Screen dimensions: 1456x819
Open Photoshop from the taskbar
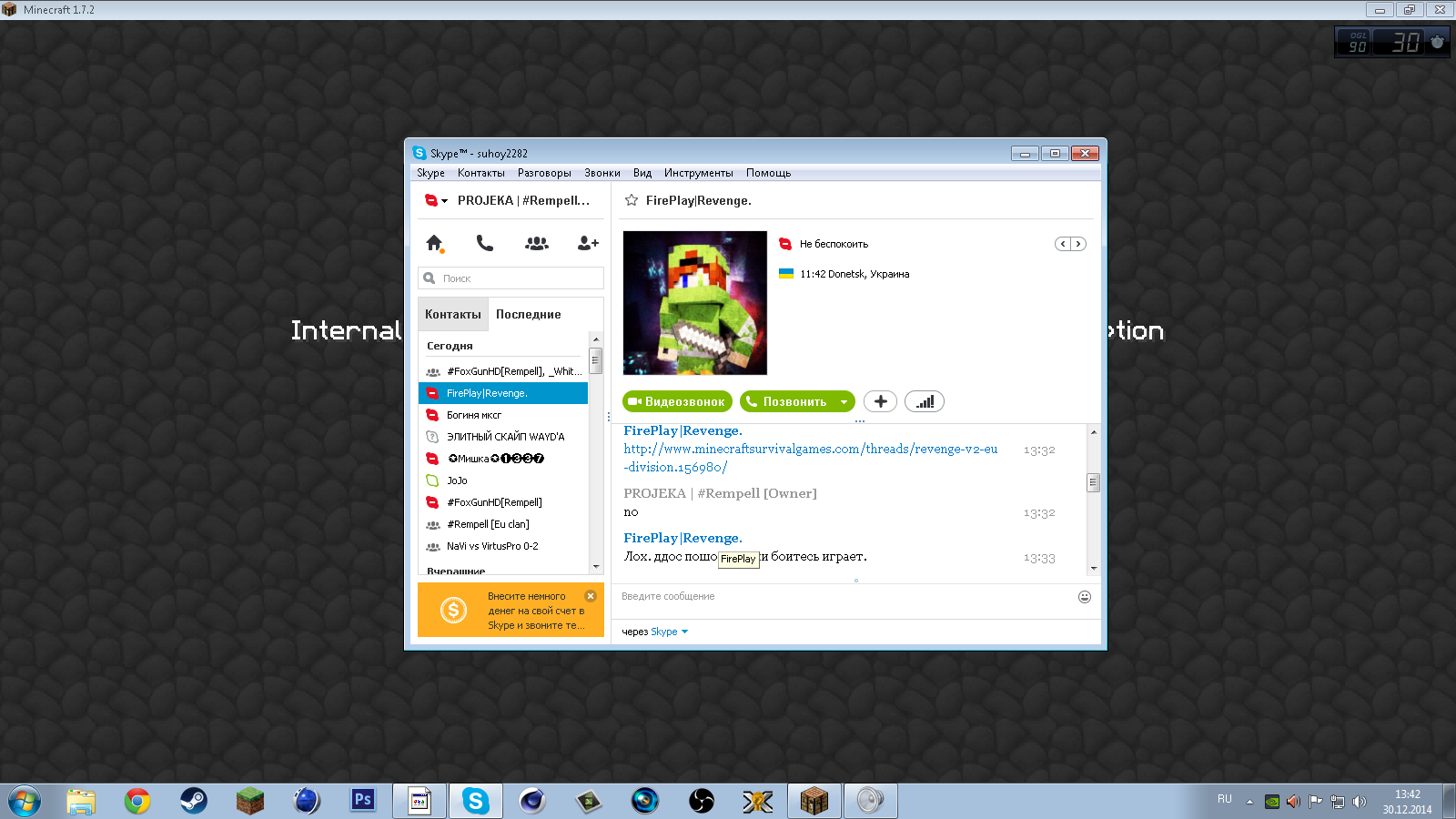363,801
